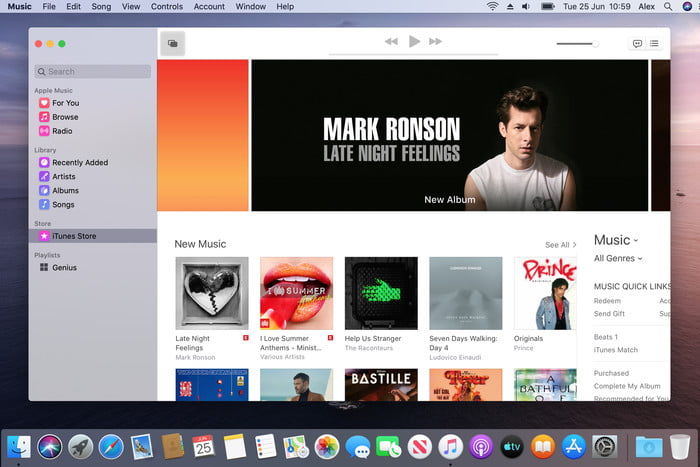Open Songs in the Library

pos(57,204)
